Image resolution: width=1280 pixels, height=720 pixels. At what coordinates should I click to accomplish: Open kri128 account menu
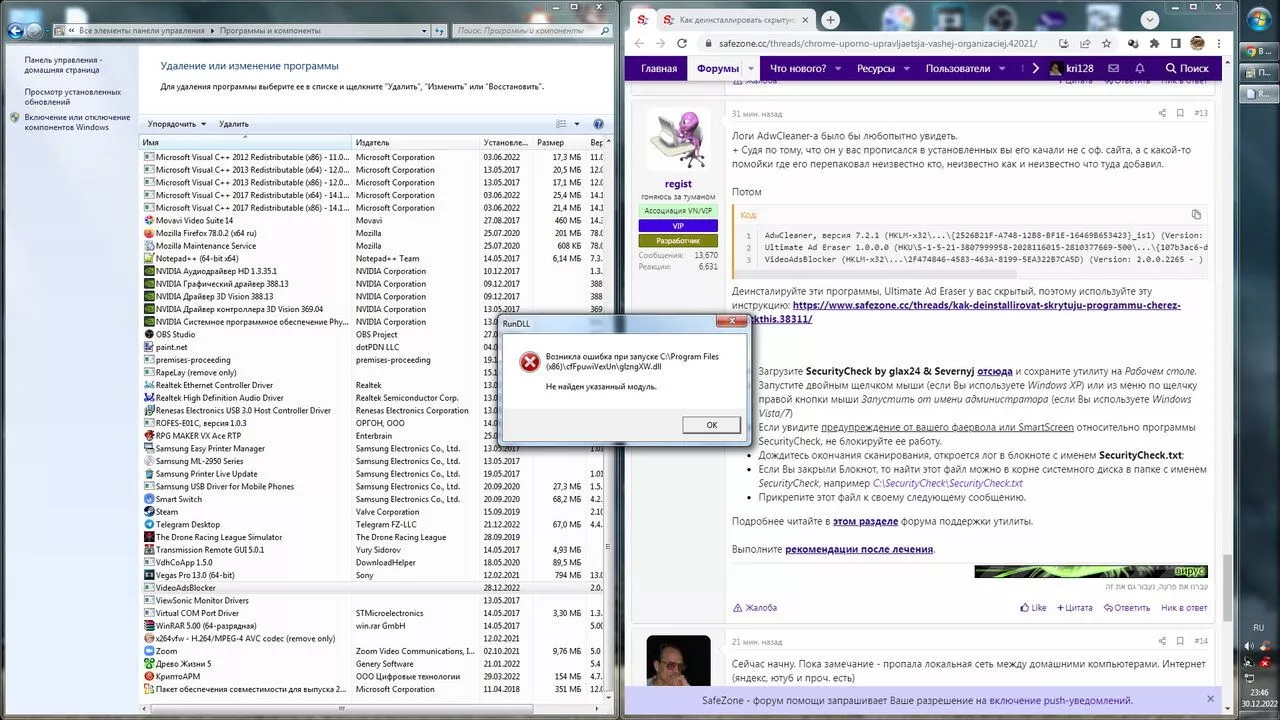tap(1072, 68)
